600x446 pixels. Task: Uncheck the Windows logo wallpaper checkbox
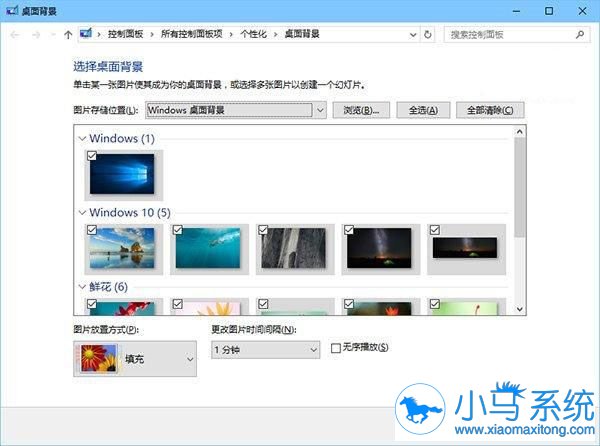(x=92, y=156)
